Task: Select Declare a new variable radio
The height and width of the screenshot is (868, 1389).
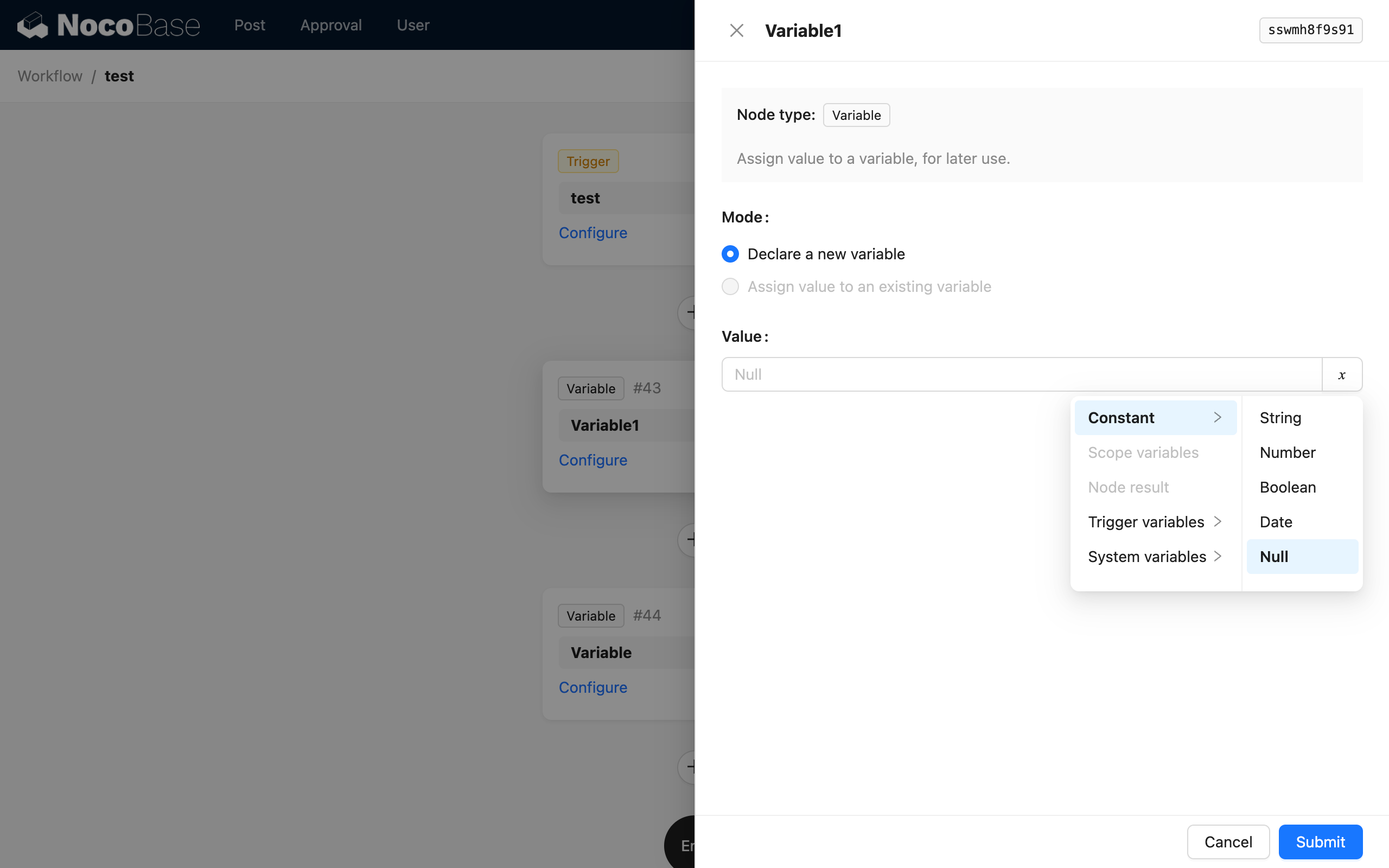Action: (x=730, y=254)
